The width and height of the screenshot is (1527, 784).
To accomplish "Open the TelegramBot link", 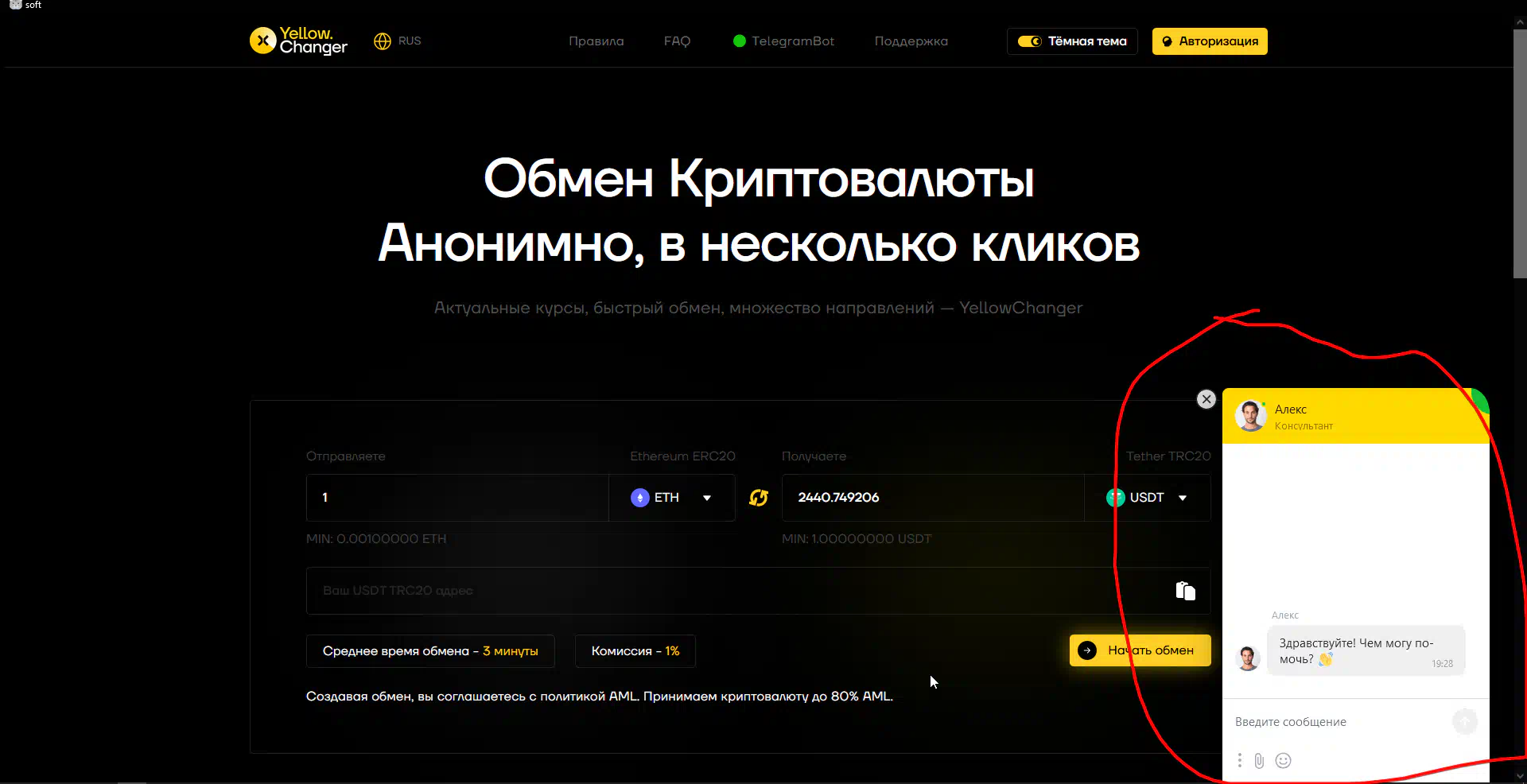I will click(x=783, y=41).
